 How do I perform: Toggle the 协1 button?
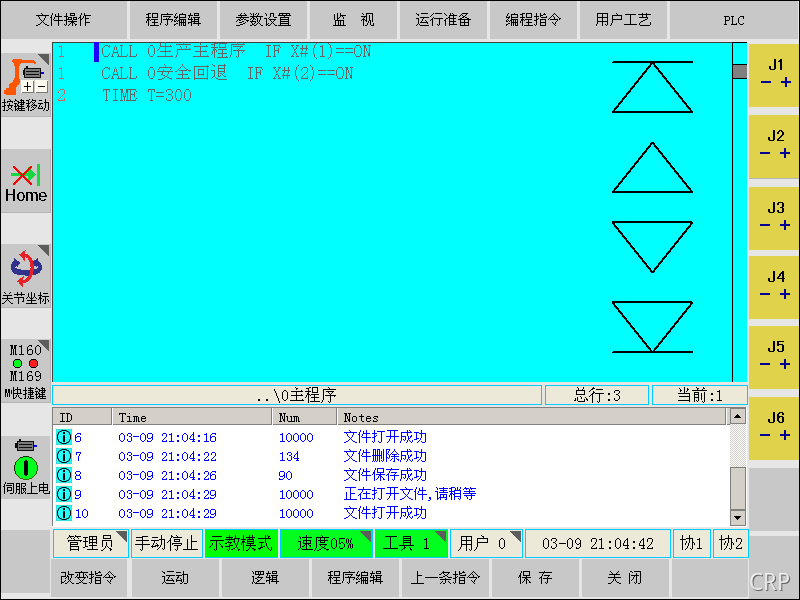click(x=691, y=543)
